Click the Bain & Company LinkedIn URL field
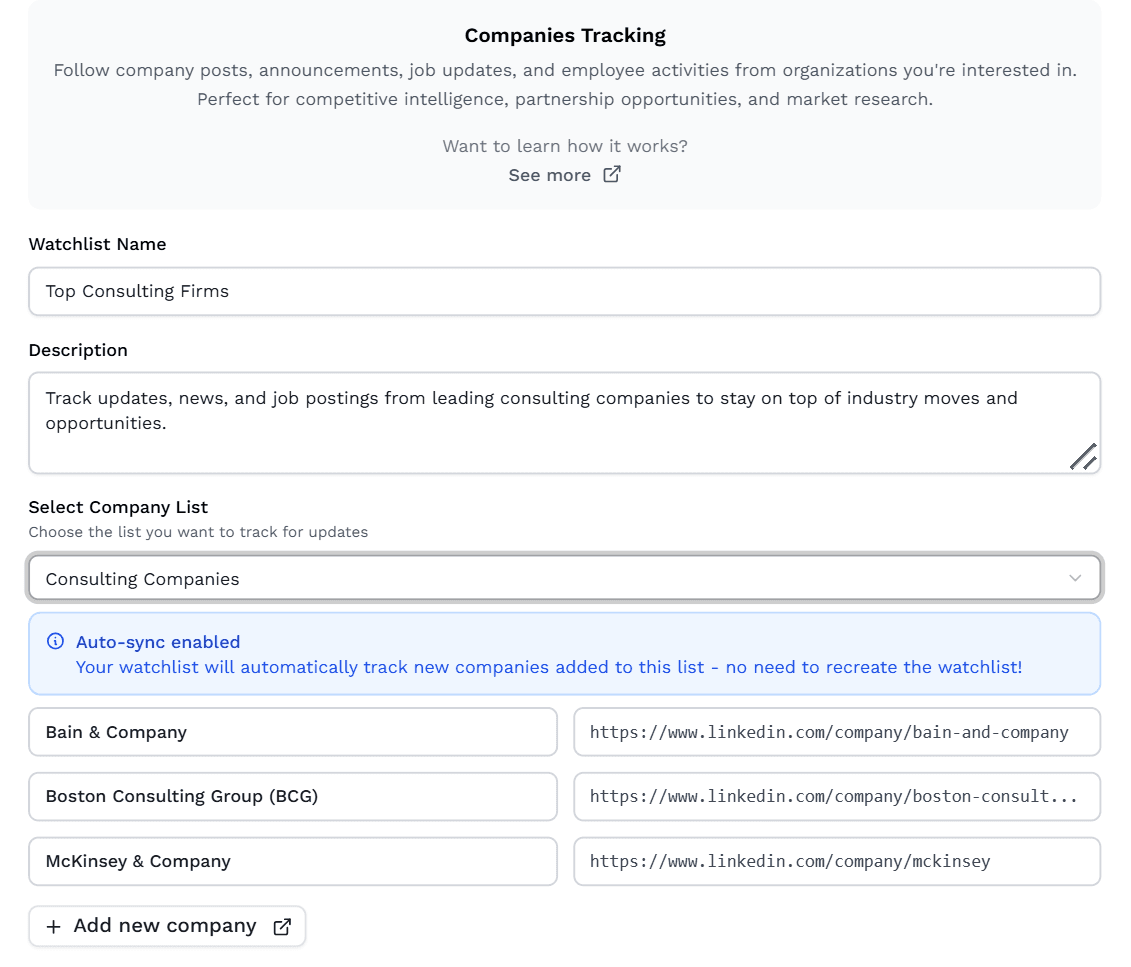The image size is (1131, 967). [837, 731]
